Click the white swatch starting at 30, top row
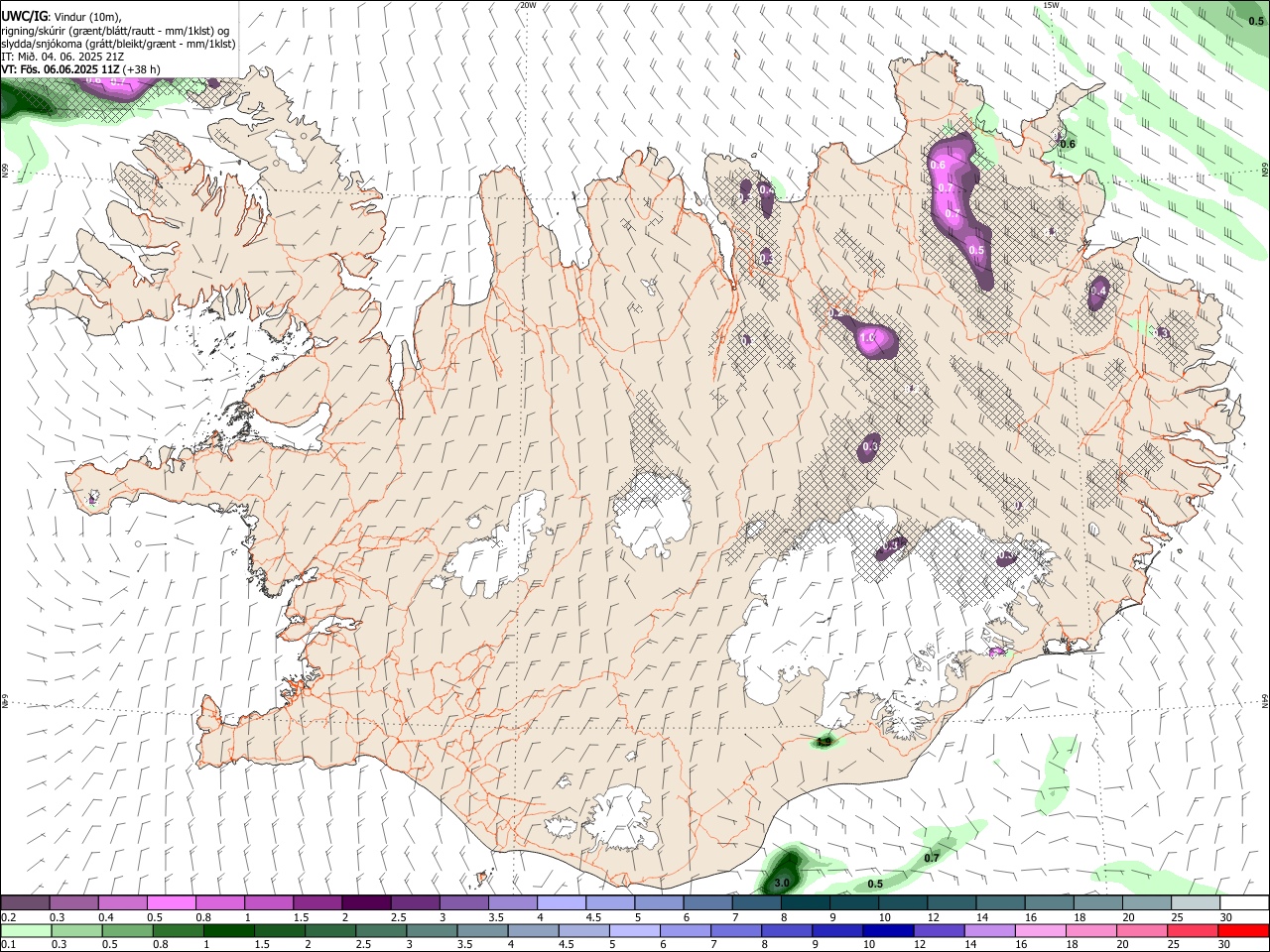1270x952 pixels. (1242, 902)
